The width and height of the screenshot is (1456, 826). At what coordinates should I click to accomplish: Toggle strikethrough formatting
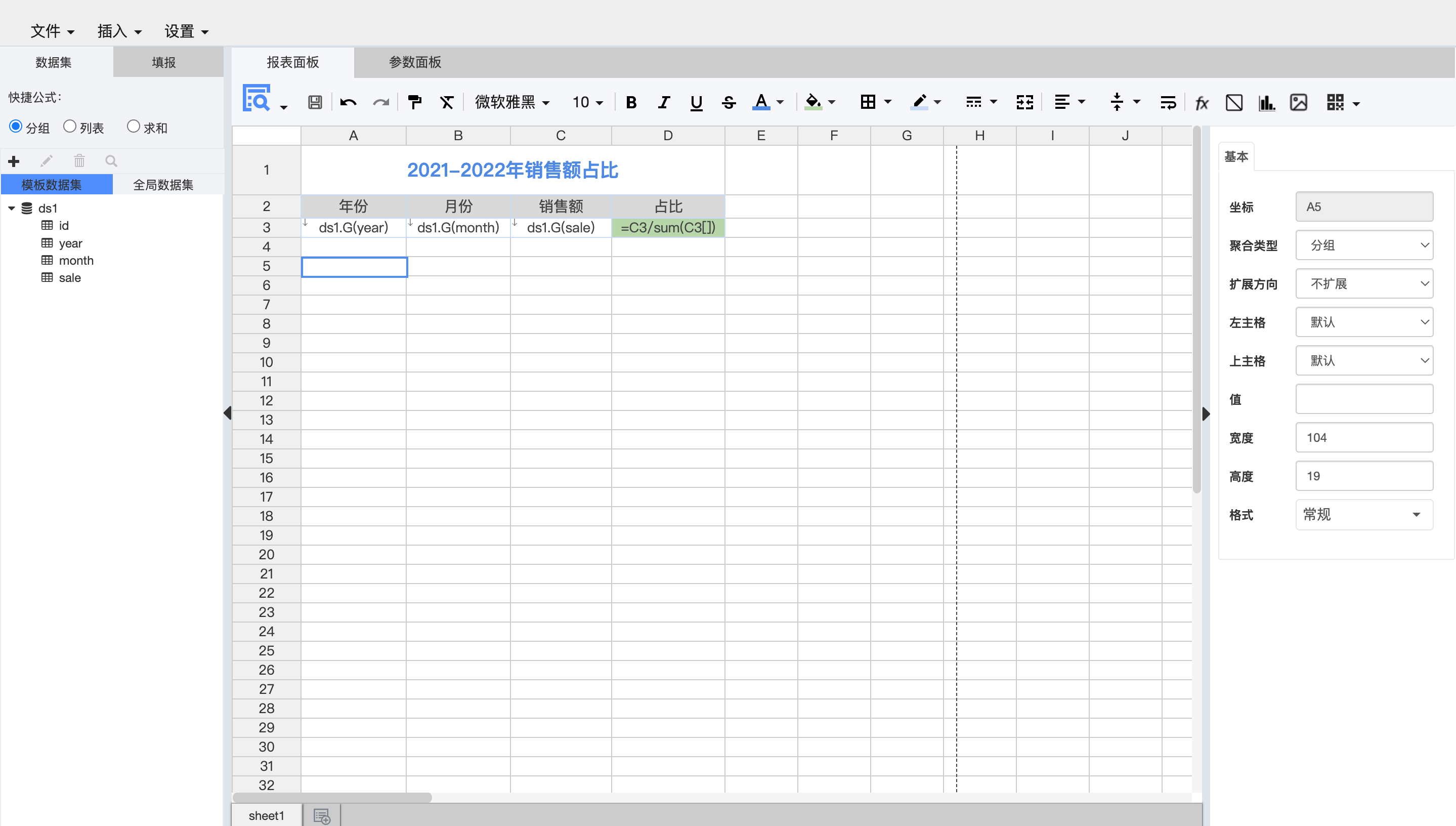(x=729, y=102)
